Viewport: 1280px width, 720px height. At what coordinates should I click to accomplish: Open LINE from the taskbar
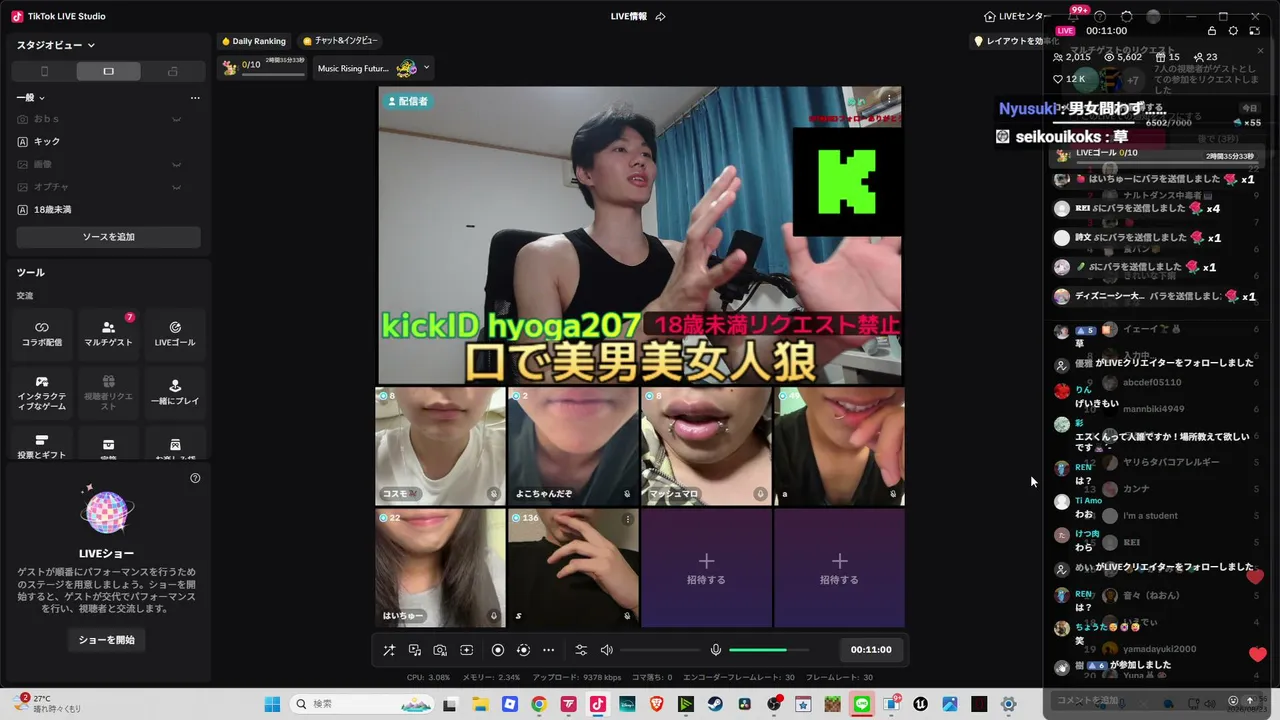click(x=862, y=704)
